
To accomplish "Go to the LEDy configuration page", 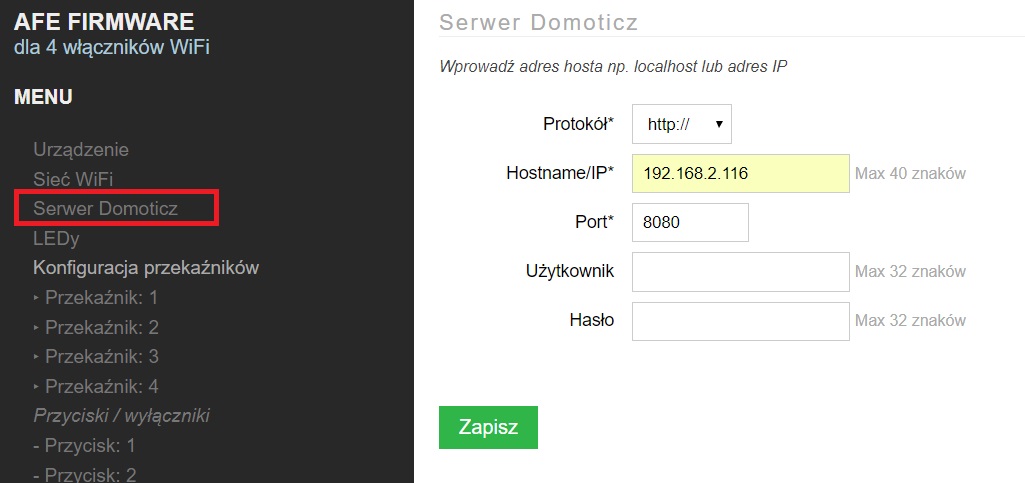I will pos(56,239).
